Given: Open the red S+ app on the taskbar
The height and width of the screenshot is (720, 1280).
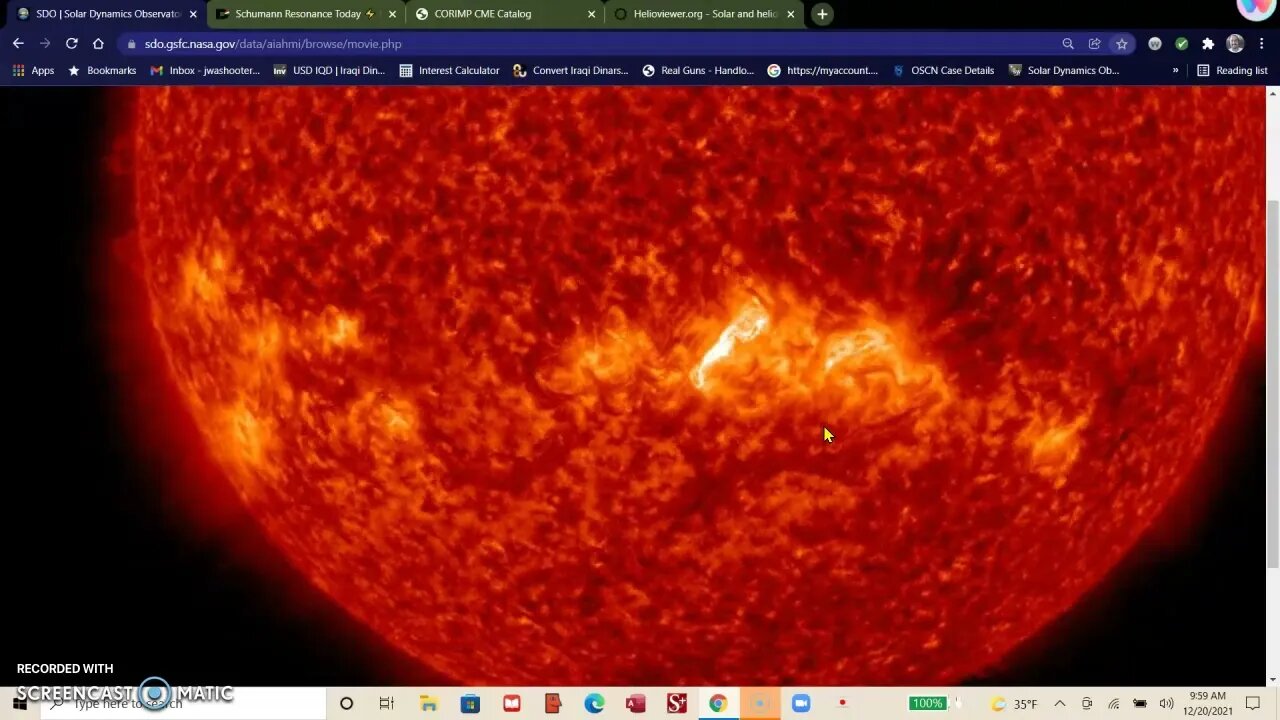Looking at the screenshot, I should pyautogui.click(x=677, y=703).
